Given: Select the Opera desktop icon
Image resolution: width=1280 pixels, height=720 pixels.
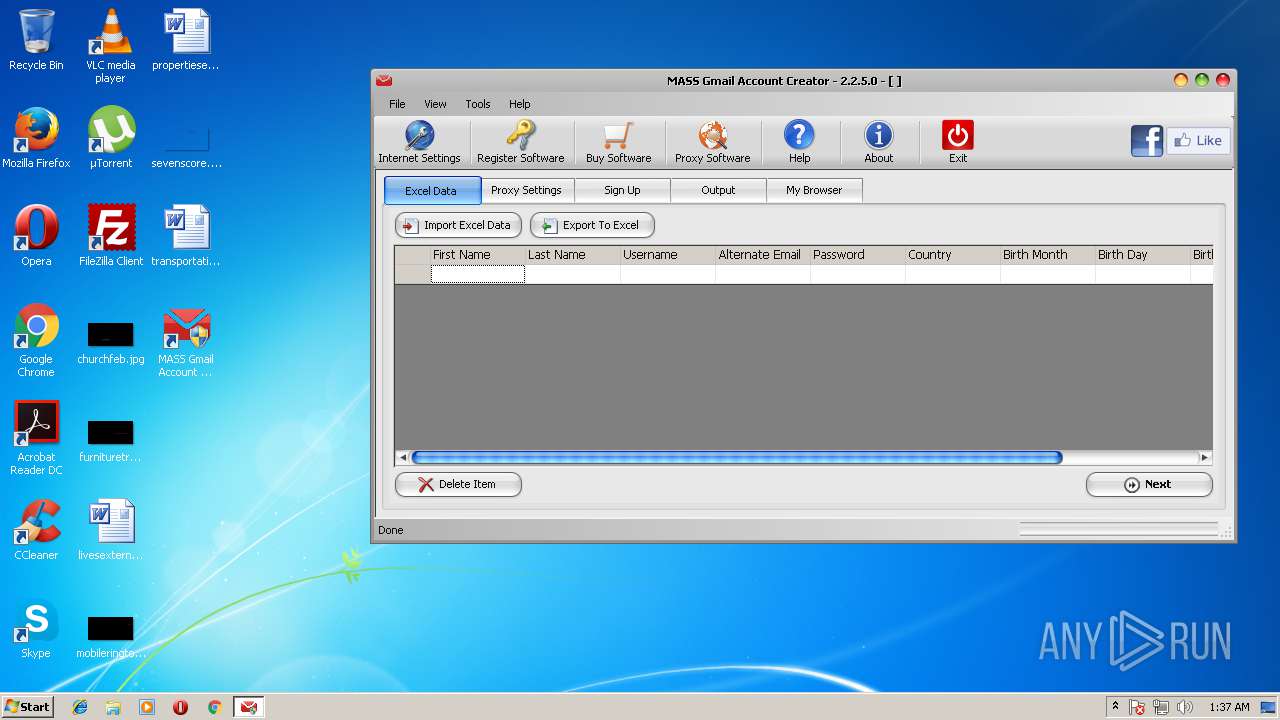Looking at the screenshot, I should coord(36,236).
